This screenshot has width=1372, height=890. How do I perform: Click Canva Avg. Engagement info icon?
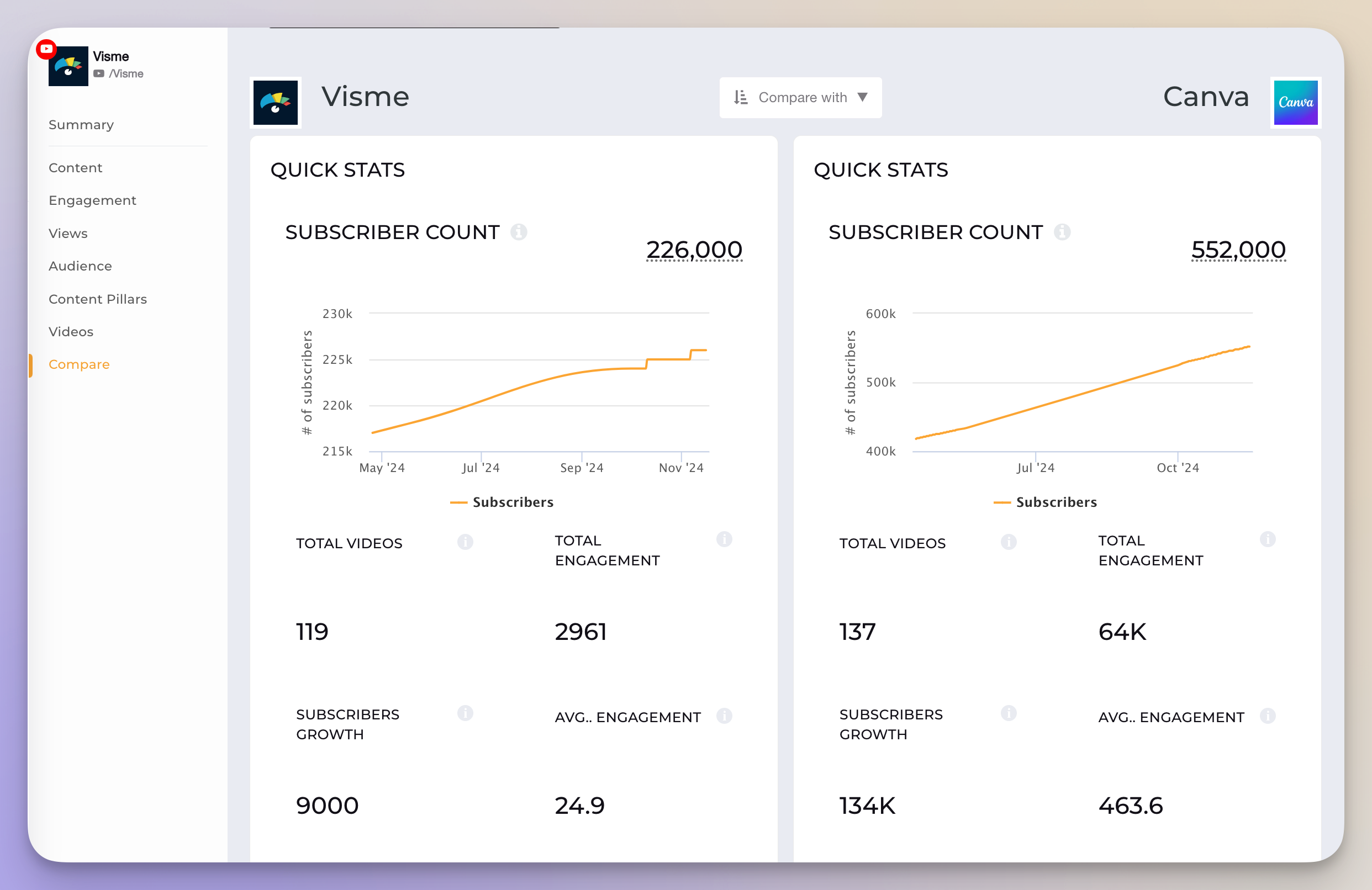[1268, 716]
